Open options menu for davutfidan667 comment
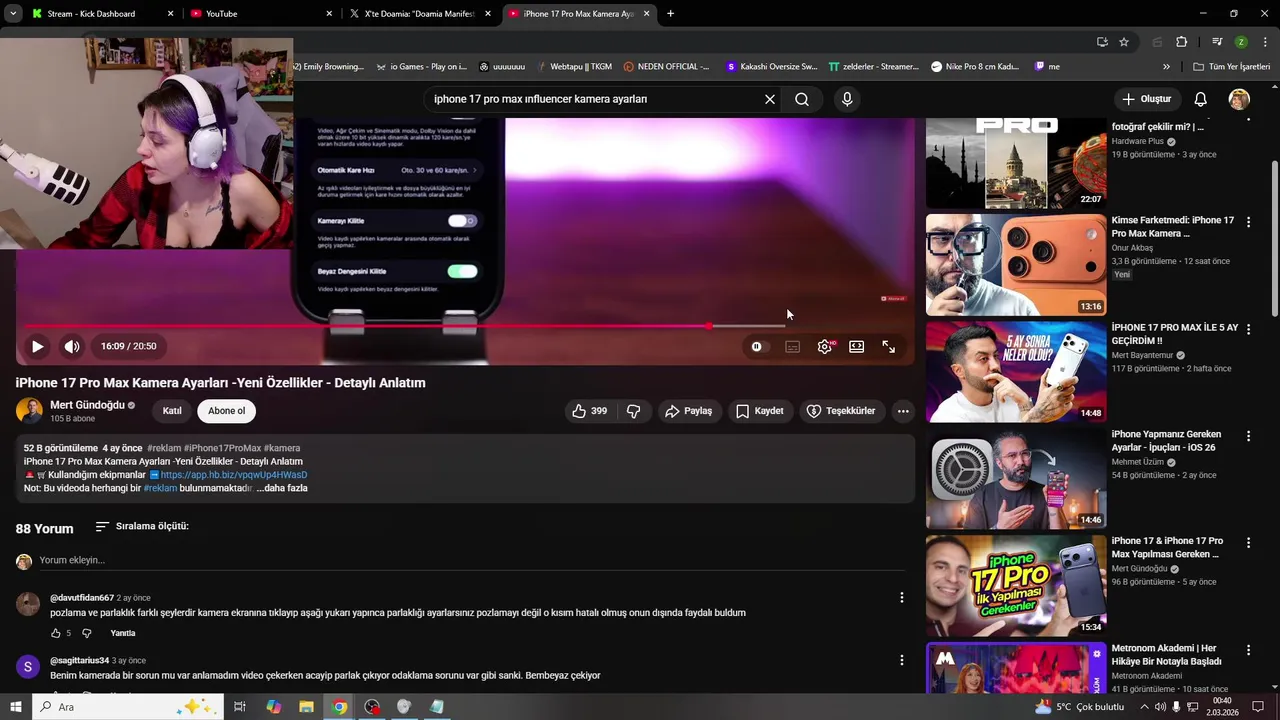1280x720 pixels. pos(901,597)
